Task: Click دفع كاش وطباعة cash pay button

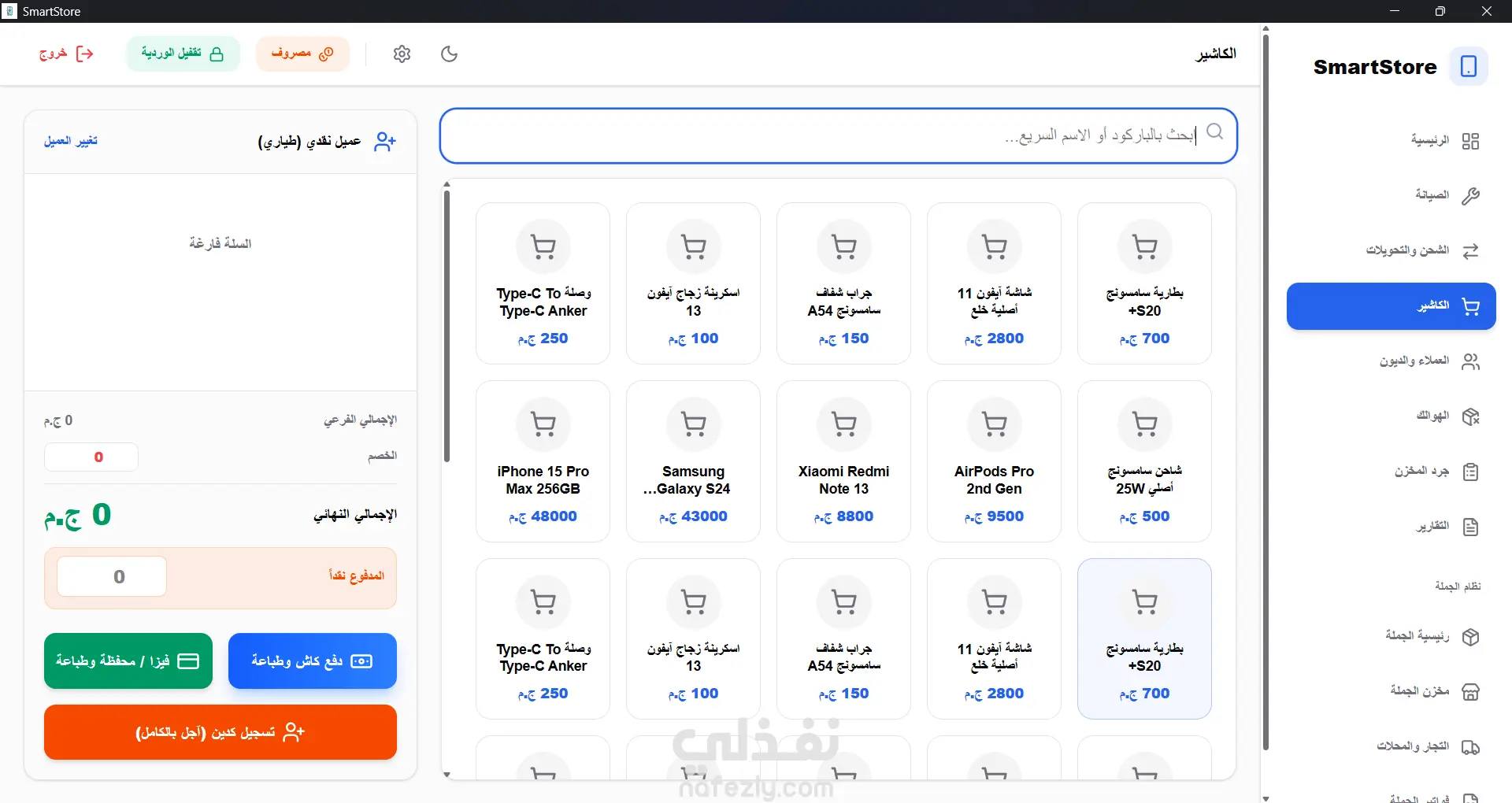Action: (313, 661)
